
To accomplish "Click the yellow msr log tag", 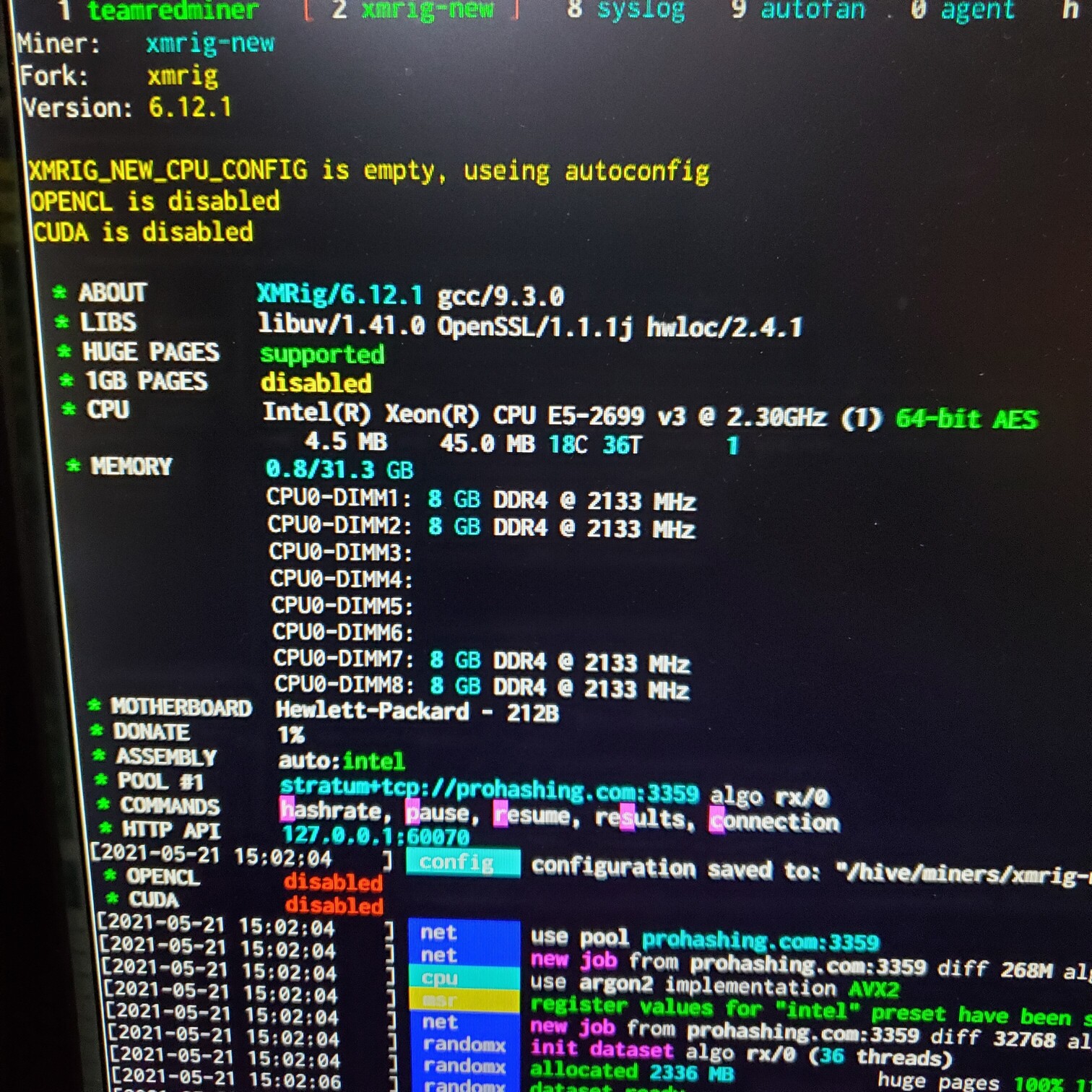I will [x=464, y=1001].
